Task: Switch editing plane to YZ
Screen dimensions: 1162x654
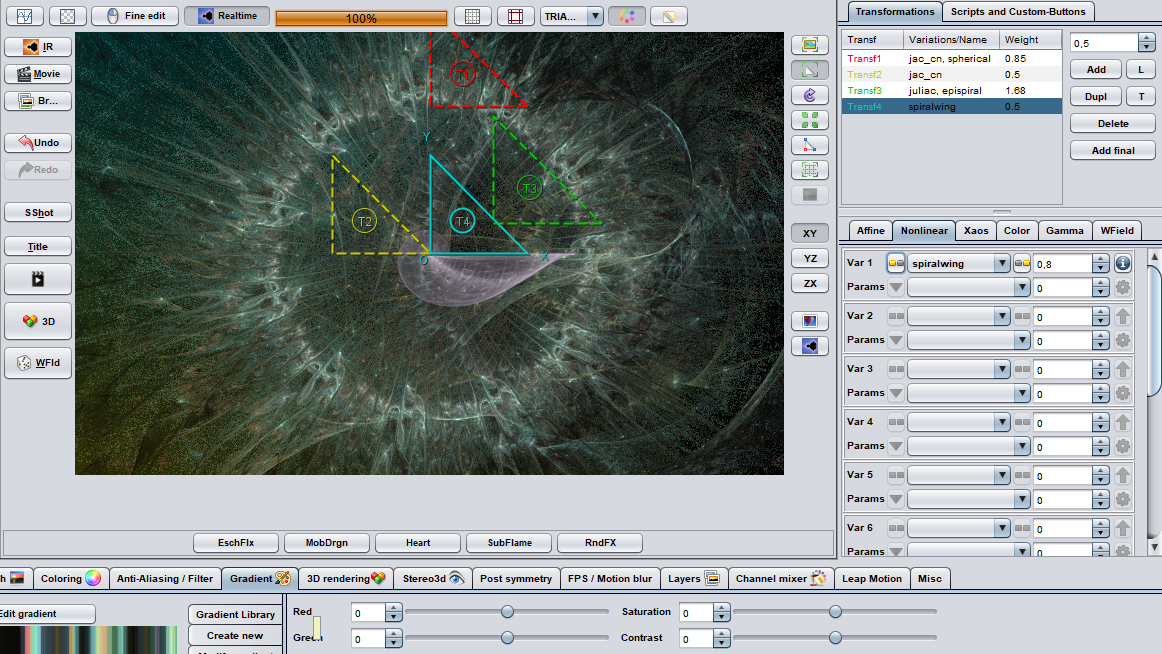Action: click(x=810, y=258)
